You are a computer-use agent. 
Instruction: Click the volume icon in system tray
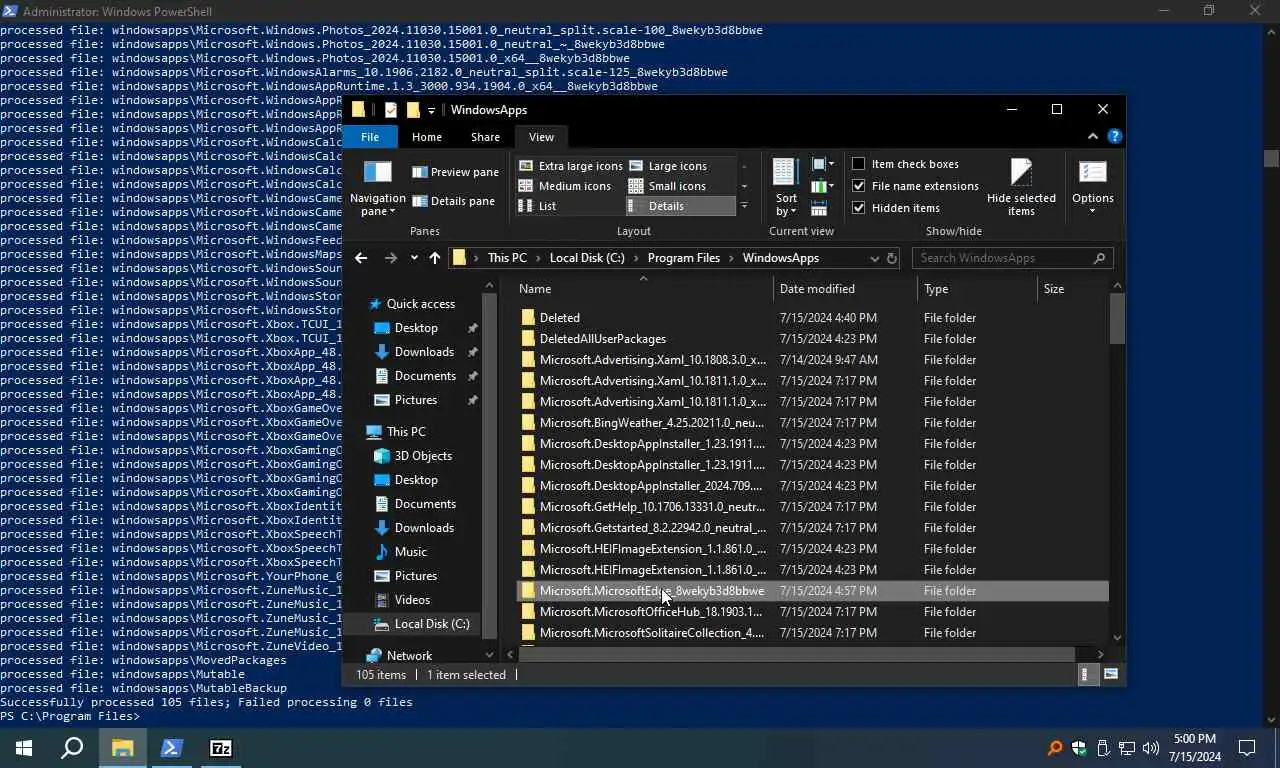(1150, 748)
